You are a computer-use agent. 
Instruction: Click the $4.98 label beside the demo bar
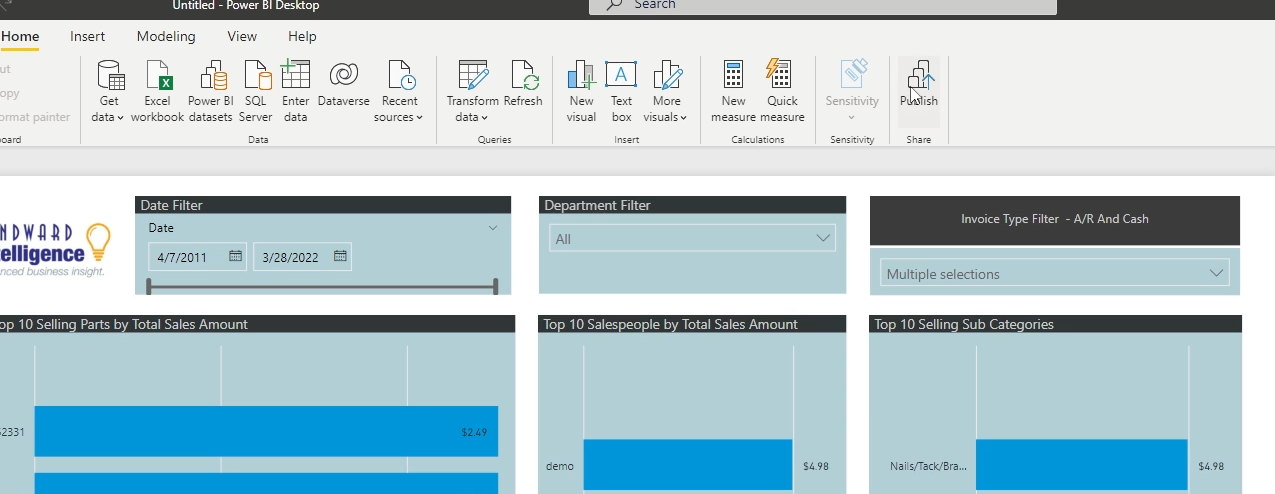[x=816, y=466]
